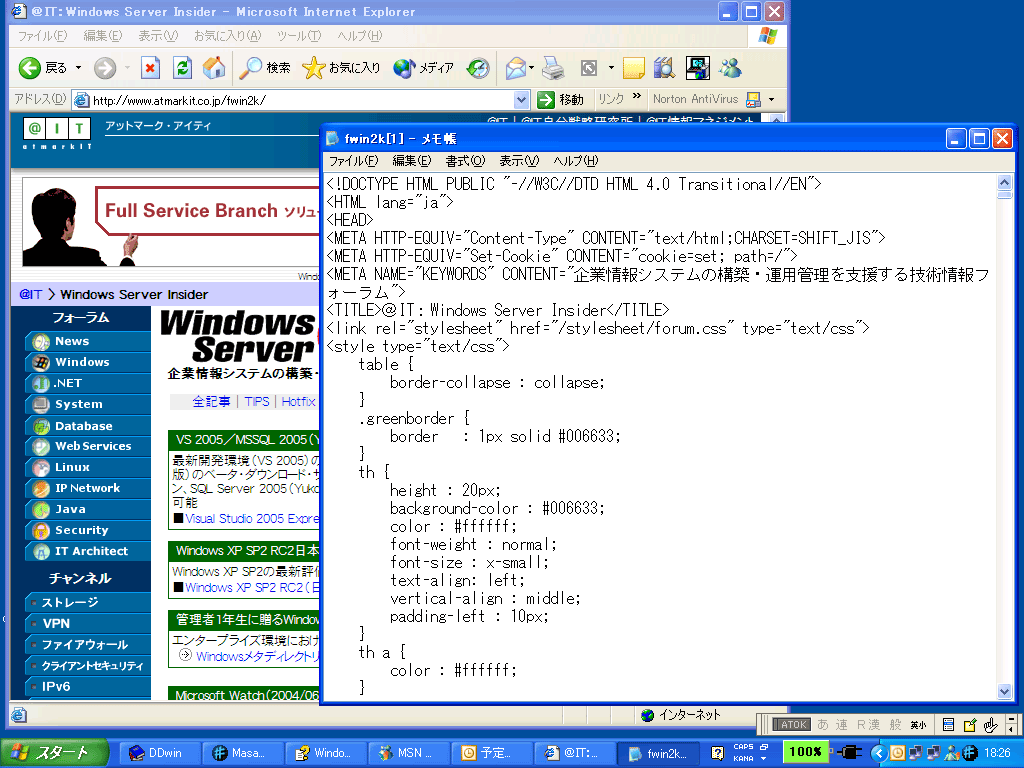Click the 100% green indicator in tray

point(805,751)
